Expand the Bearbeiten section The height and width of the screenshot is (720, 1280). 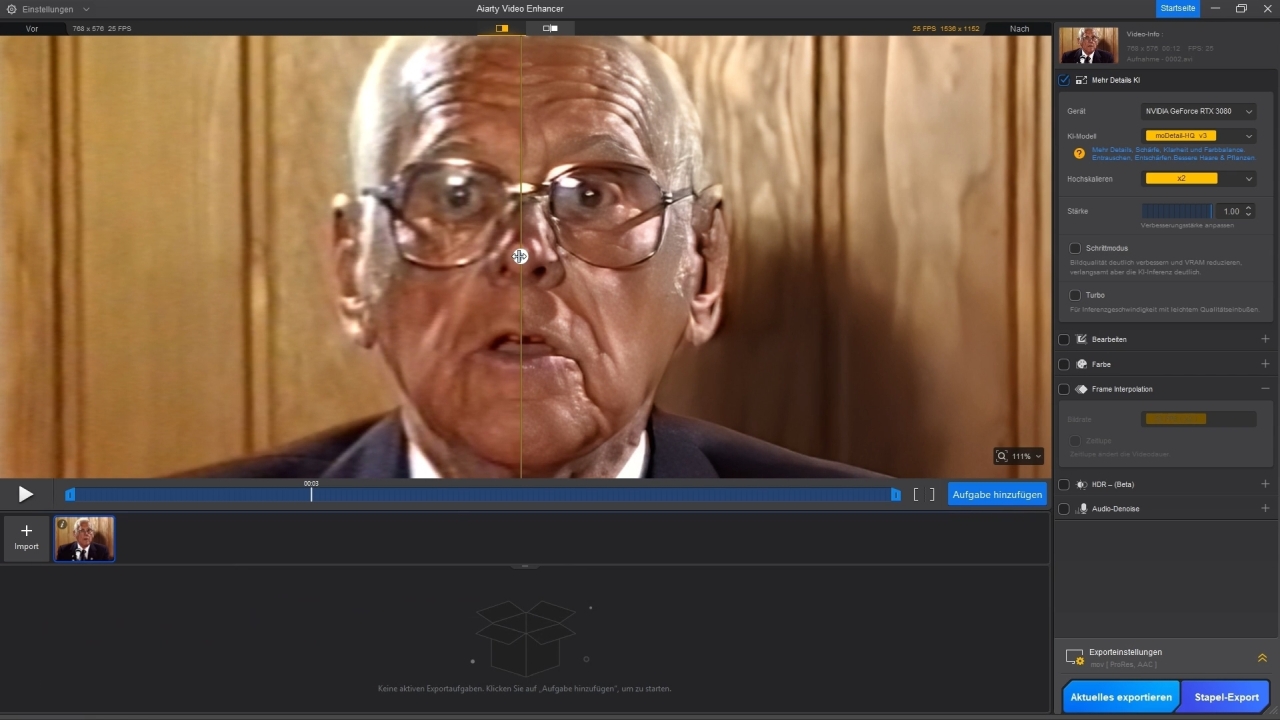(1265, 340)
